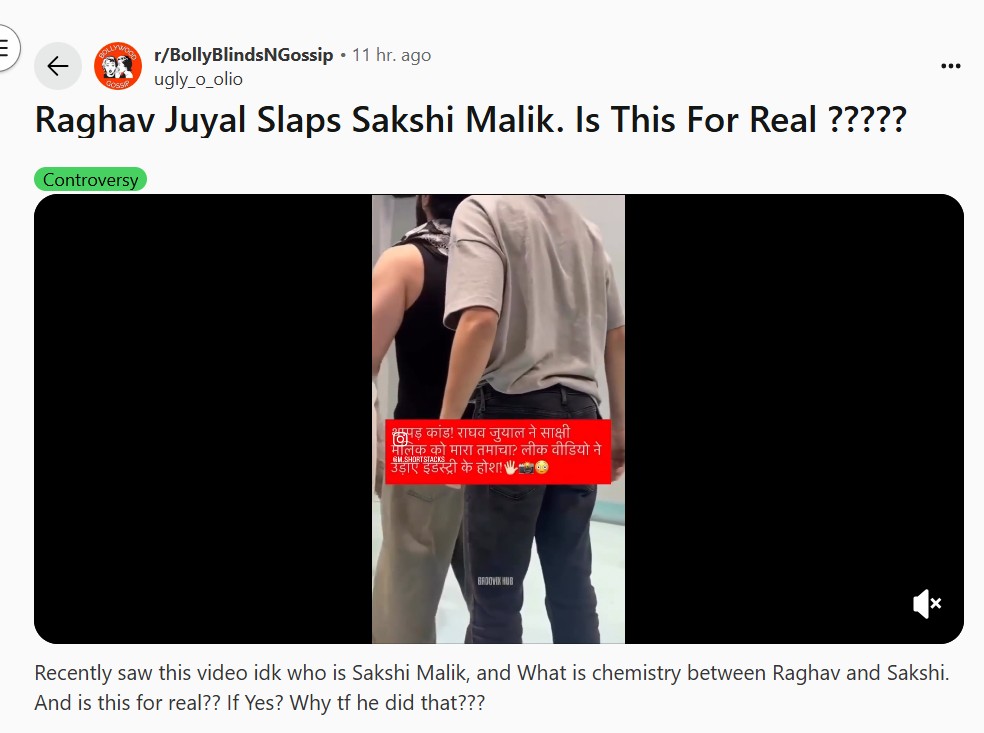Open user ugly_o_olio's profile
This screenshot has height=733, width=984.
coord(198,79)
